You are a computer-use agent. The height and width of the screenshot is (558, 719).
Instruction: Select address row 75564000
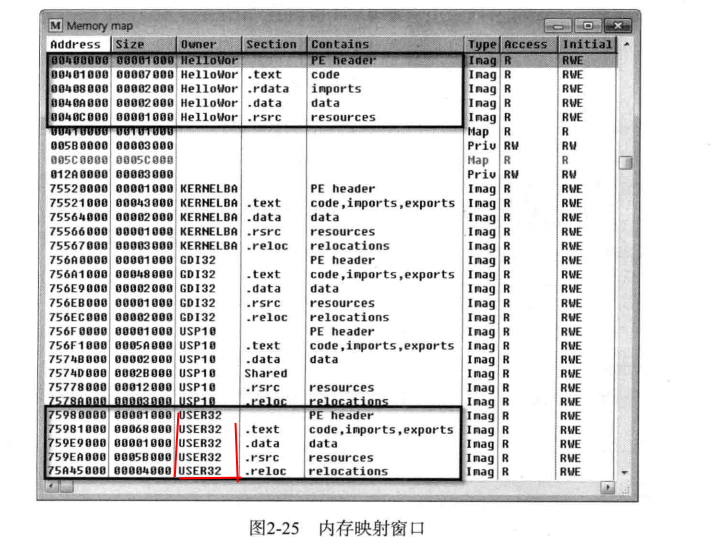click(331, 217)
